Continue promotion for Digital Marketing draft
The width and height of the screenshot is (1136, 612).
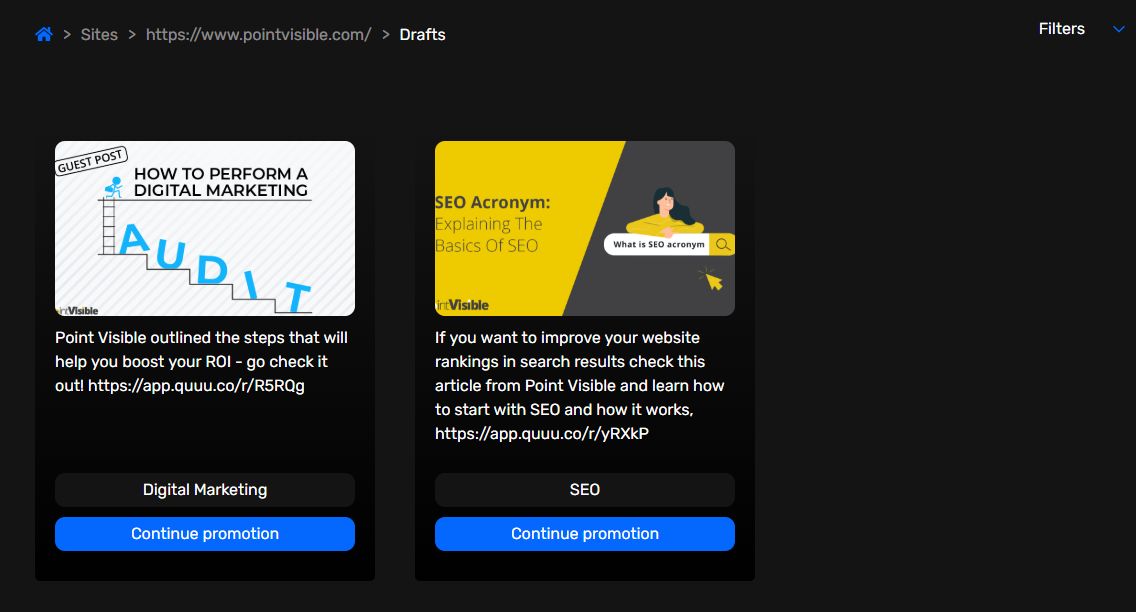point(205,534)
